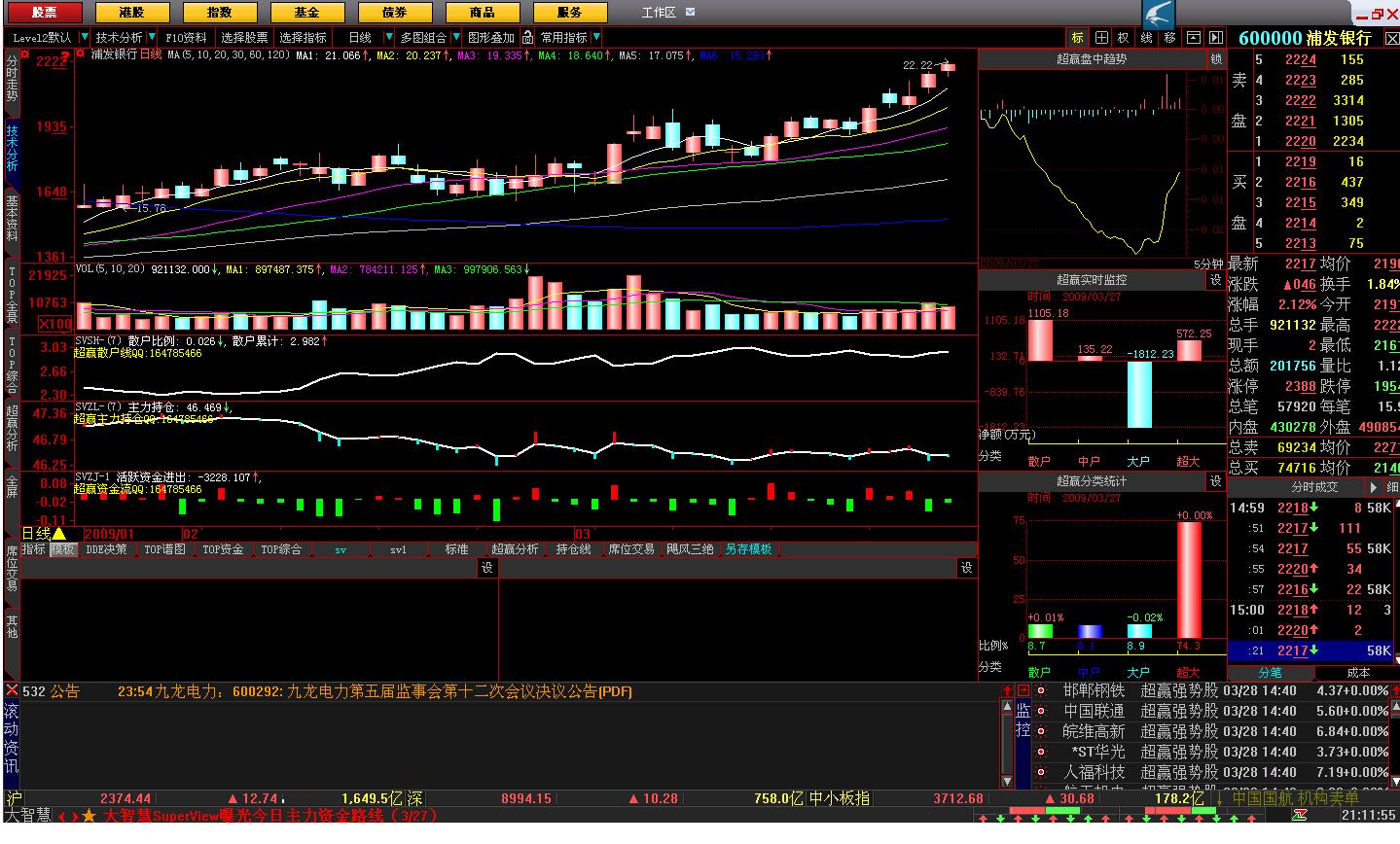Image resolution: width=1400 pixels, height=844 pixels.
Task: Click the 另存模板 save template button
Action: click(x=748, y=549)
